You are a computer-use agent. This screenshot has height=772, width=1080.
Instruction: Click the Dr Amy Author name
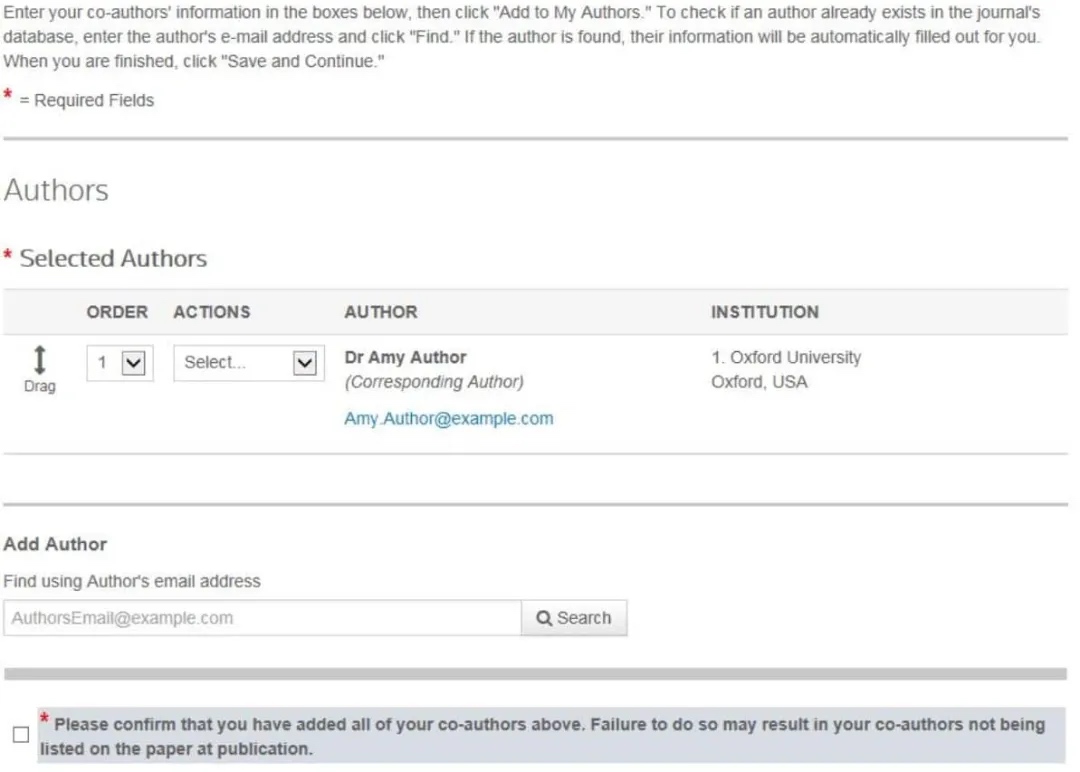pyautogui.click(x=405, y=357)
